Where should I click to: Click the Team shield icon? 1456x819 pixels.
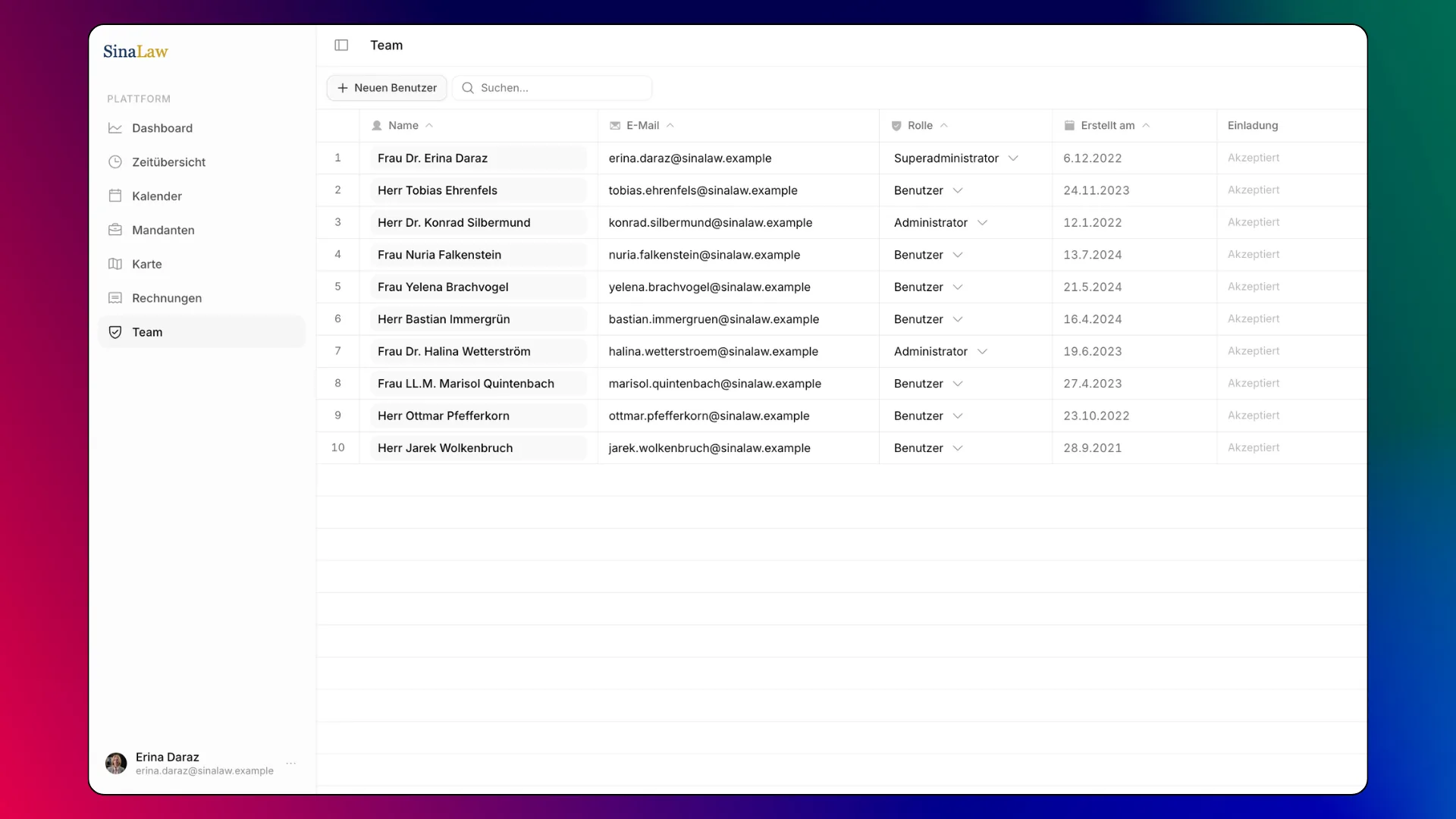pyautogui.click(x=115, y=332)
